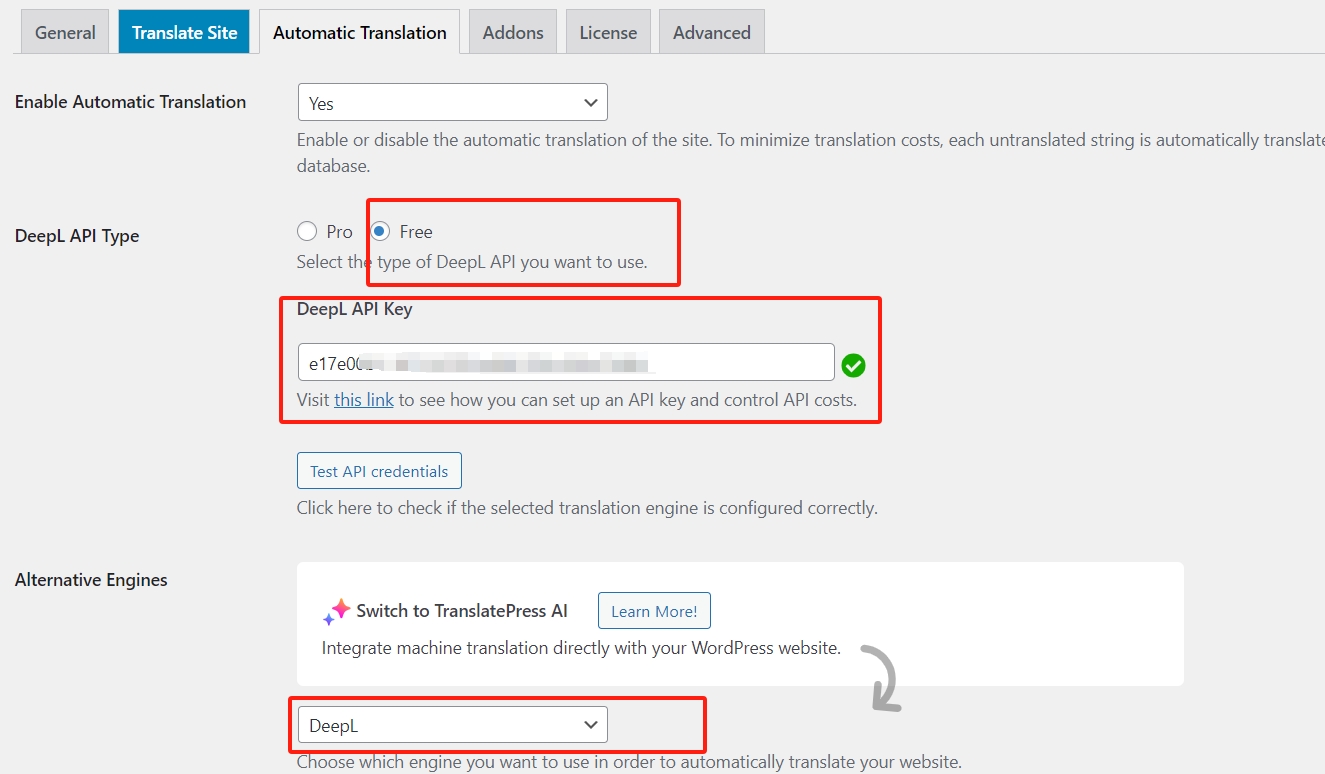Open the Translate Site tab
The image size is (1325, 774).
click(184, 32)
